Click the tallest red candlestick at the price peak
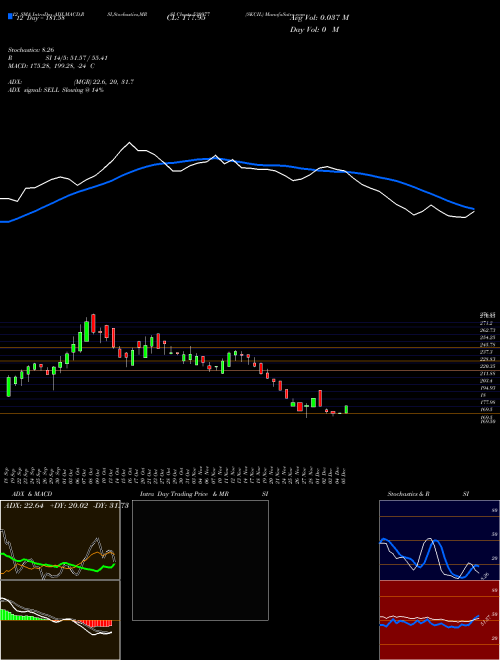This screenshot has width=500, height=660. pos(93,323)
